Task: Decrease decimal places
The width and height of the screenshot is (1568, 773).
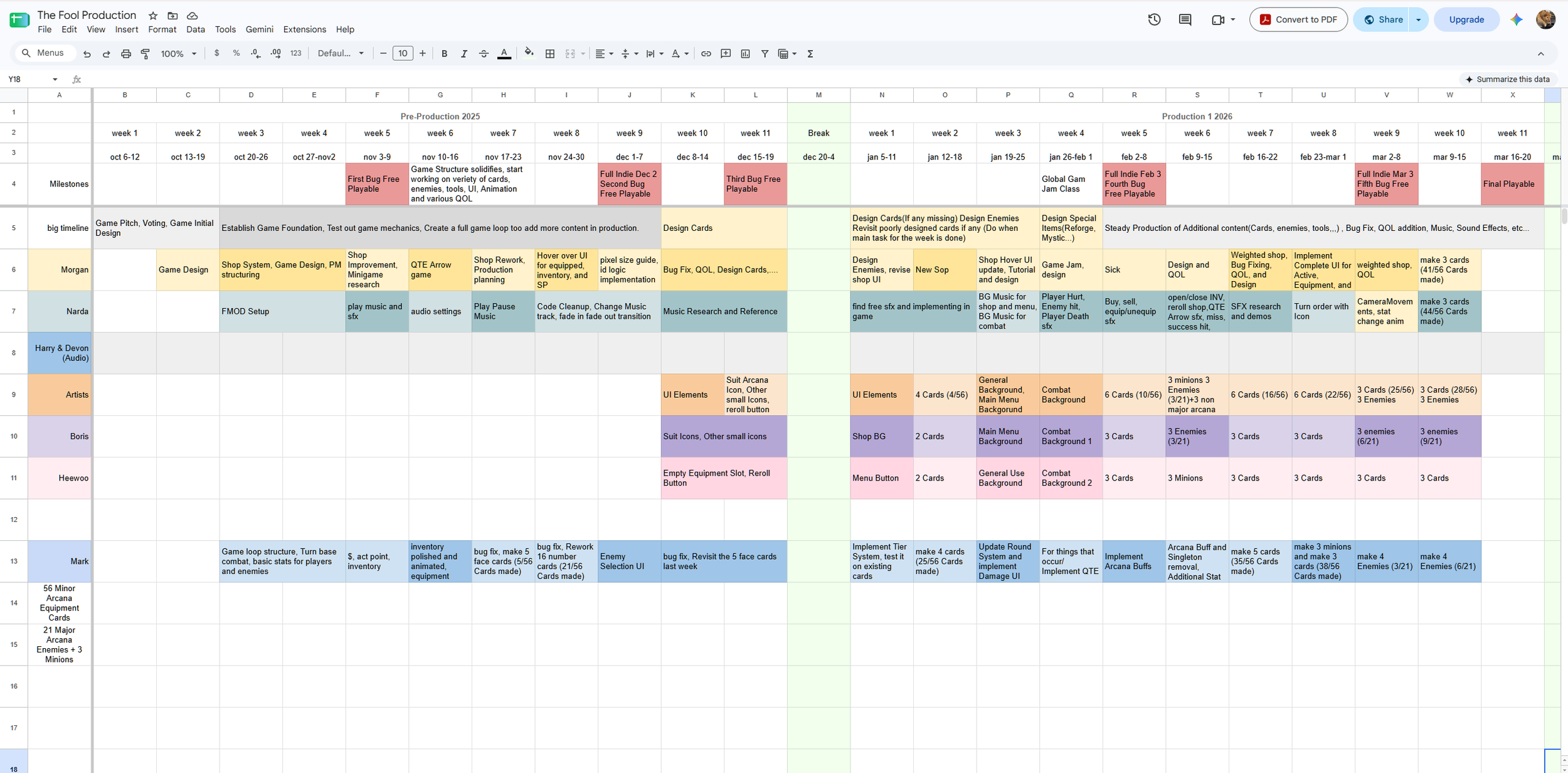Action: coord(256,54)
